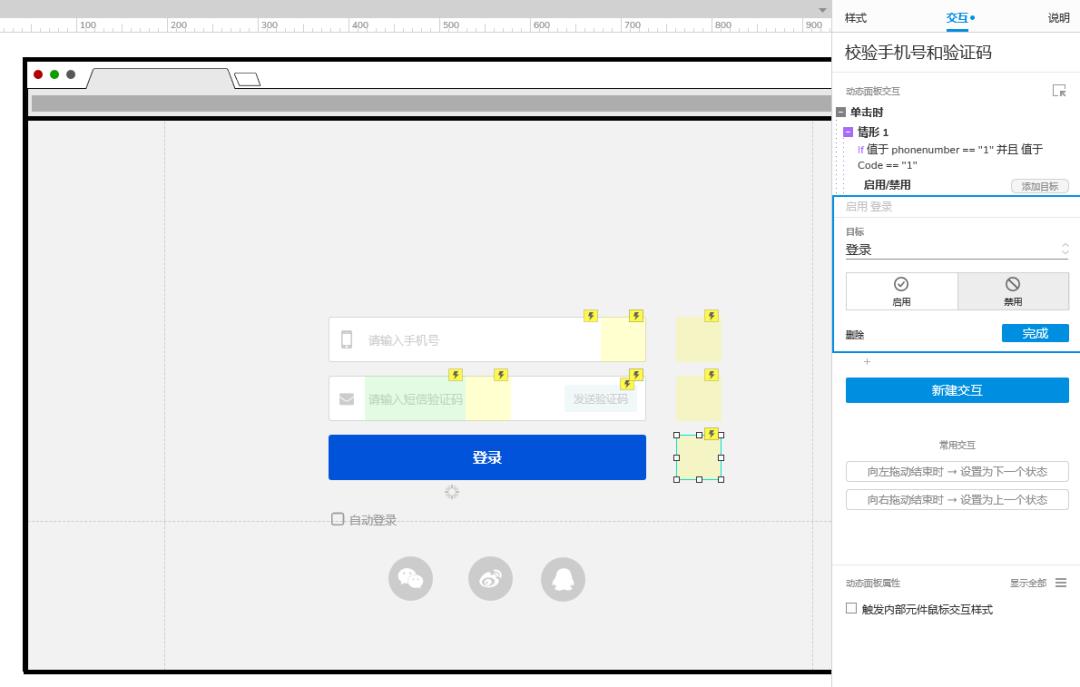Click the 请输入手机号 input field
This screenshot has height=687, width=1080.
487,339
